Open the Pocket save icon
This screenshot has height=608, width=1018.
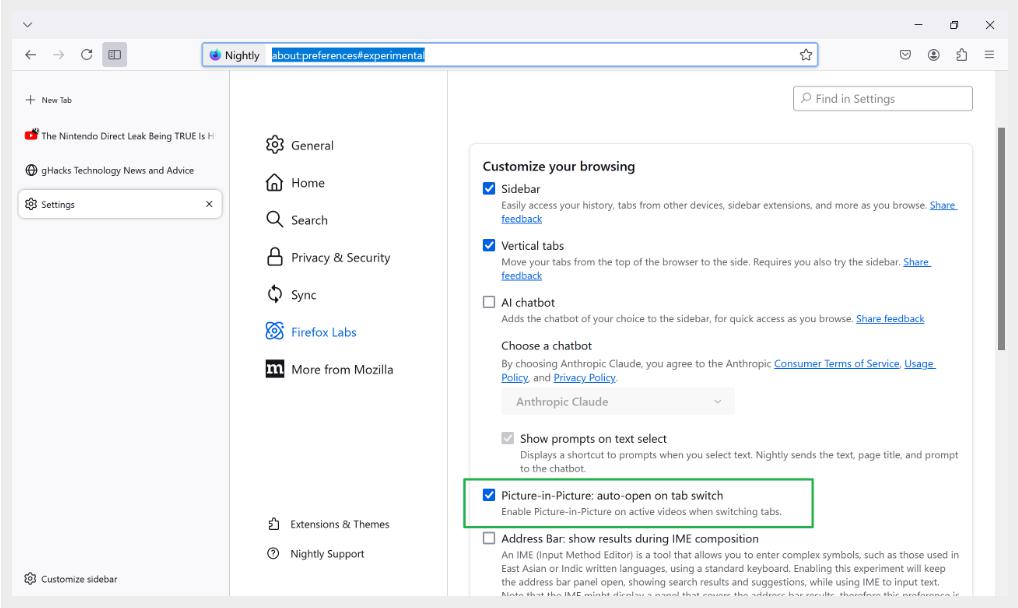[x=906, y=55]
